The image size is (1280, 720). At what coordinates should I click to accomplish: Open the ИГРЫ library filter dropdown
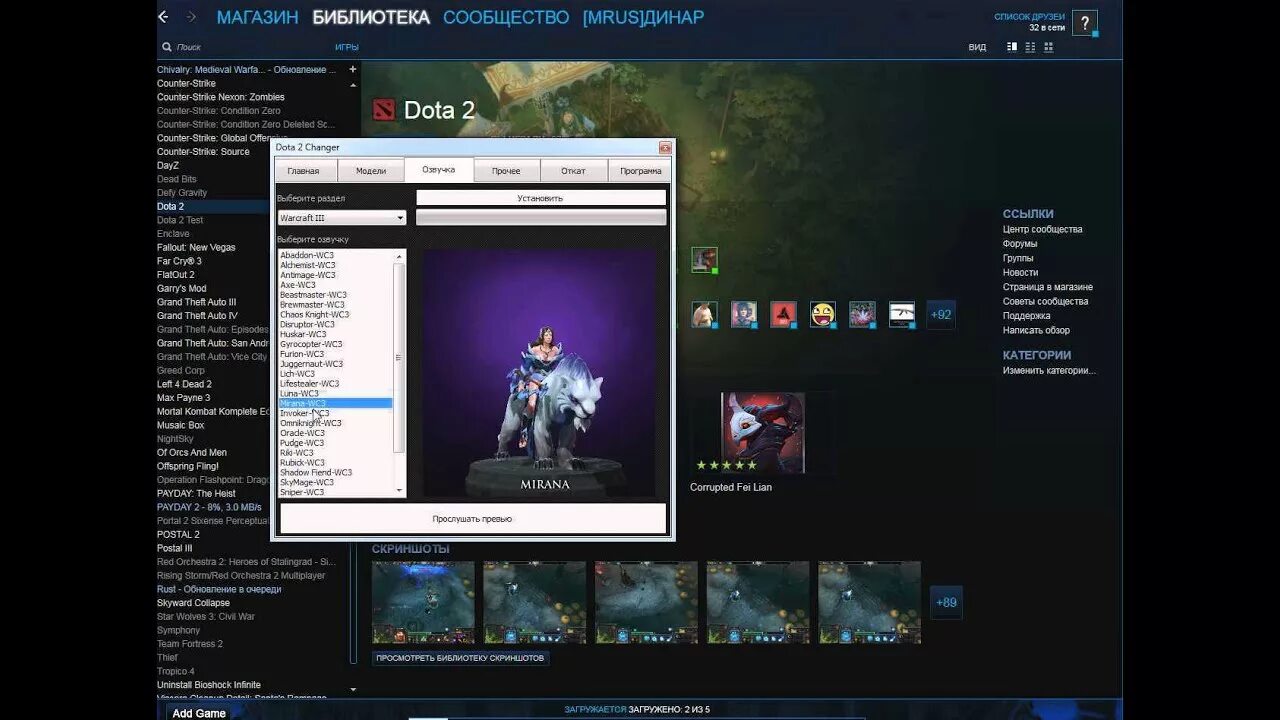(347, 47)
